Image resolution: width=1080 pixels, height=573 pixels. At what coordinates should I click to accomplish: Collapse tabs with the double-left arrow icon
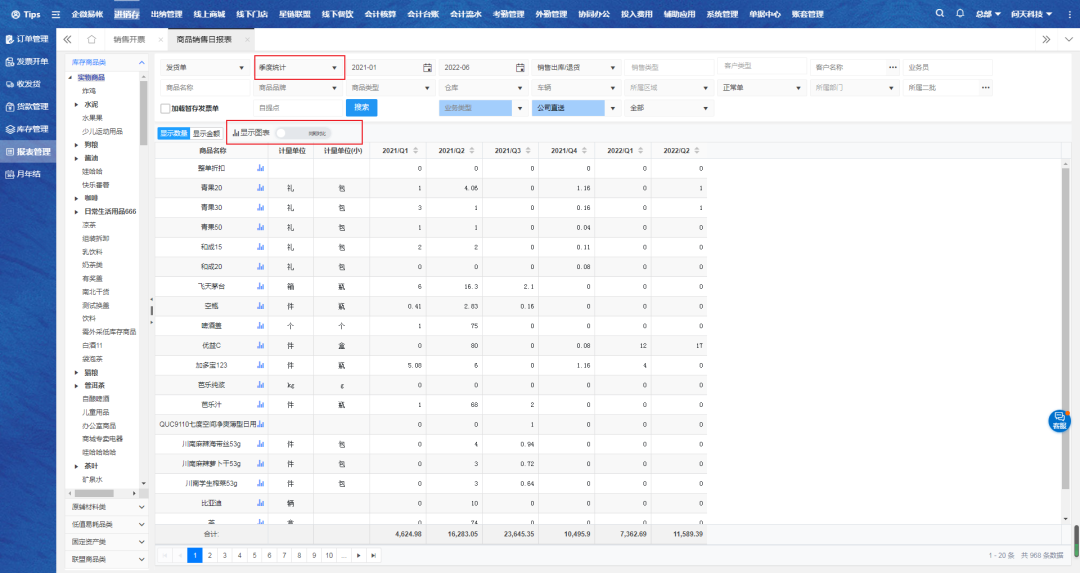pos(67,39)
